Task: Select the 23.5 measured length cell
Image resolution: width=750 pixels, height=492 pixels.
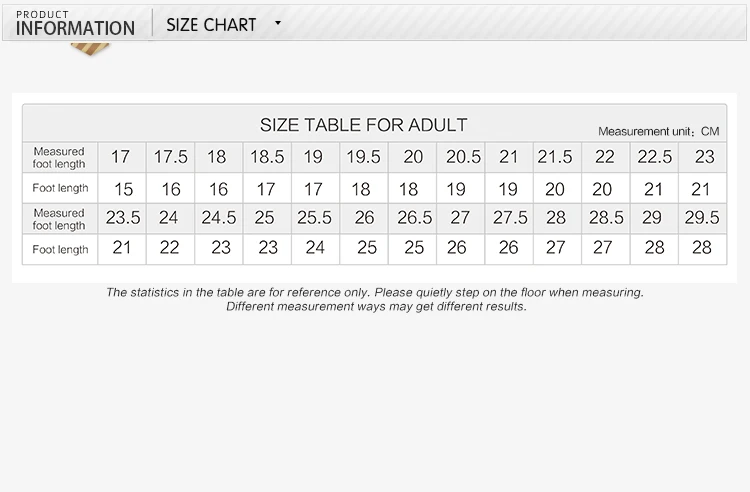Action: point(123,218)
